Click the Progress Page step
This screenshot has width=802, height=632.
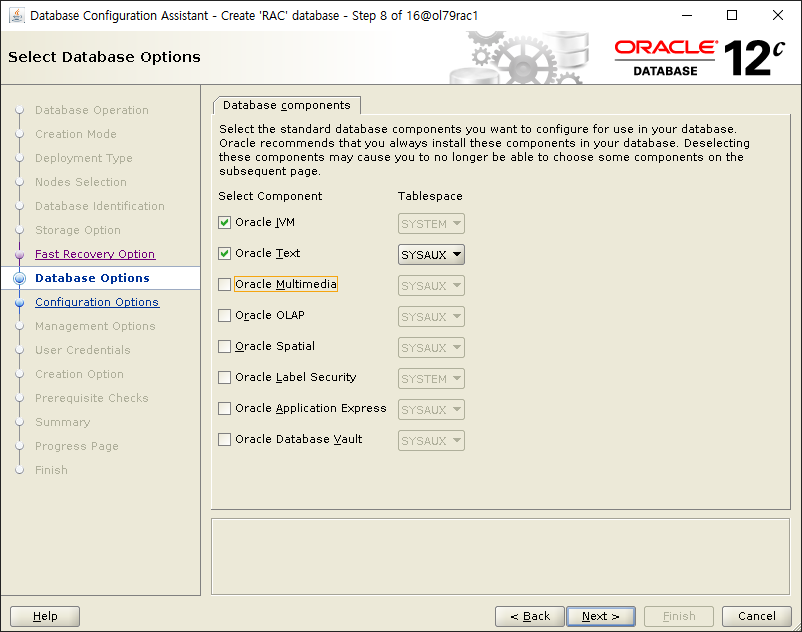pos(77,446)
